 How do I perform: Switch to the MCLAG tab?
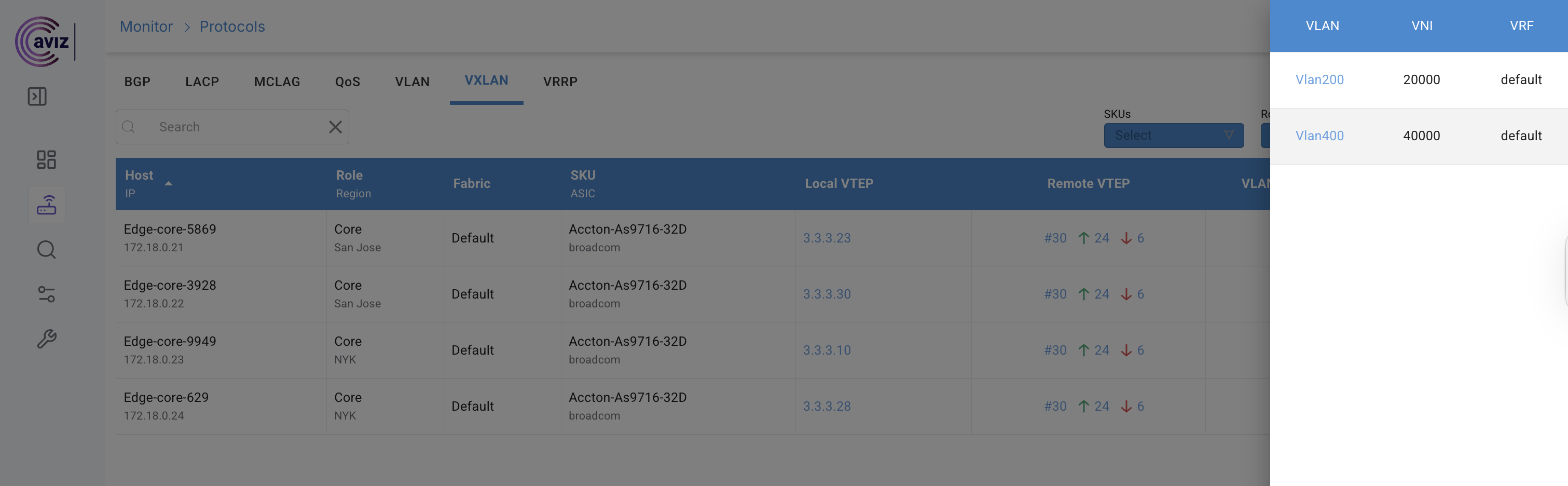pyautogui.click(x=277, y=82)
